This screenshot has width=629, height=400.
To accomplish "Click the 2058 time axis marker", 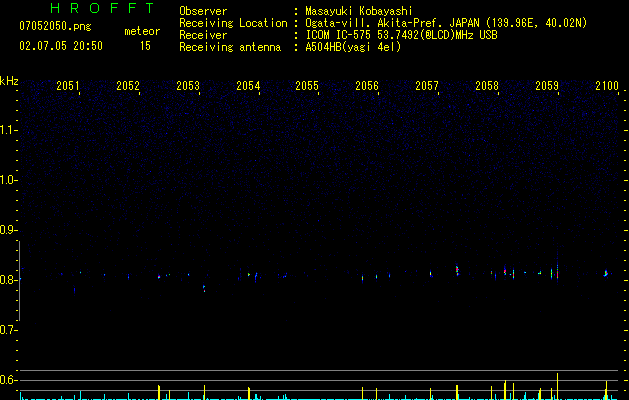I will coord(487,85).
